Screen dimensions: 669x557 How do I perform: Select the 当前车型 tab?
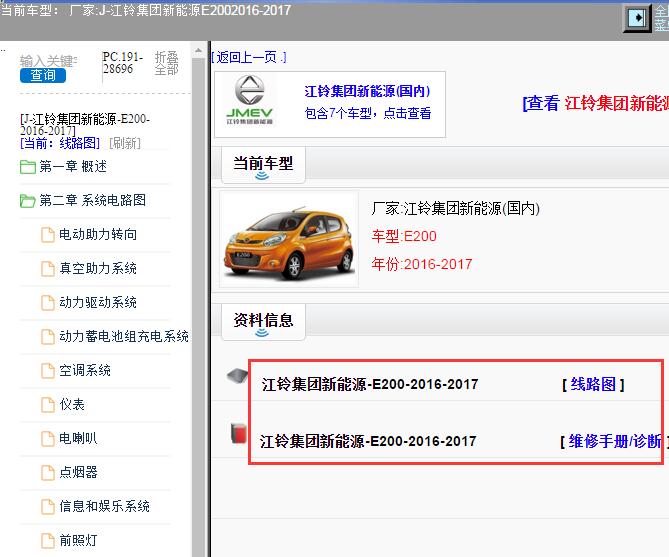click(x=263, y=165)
